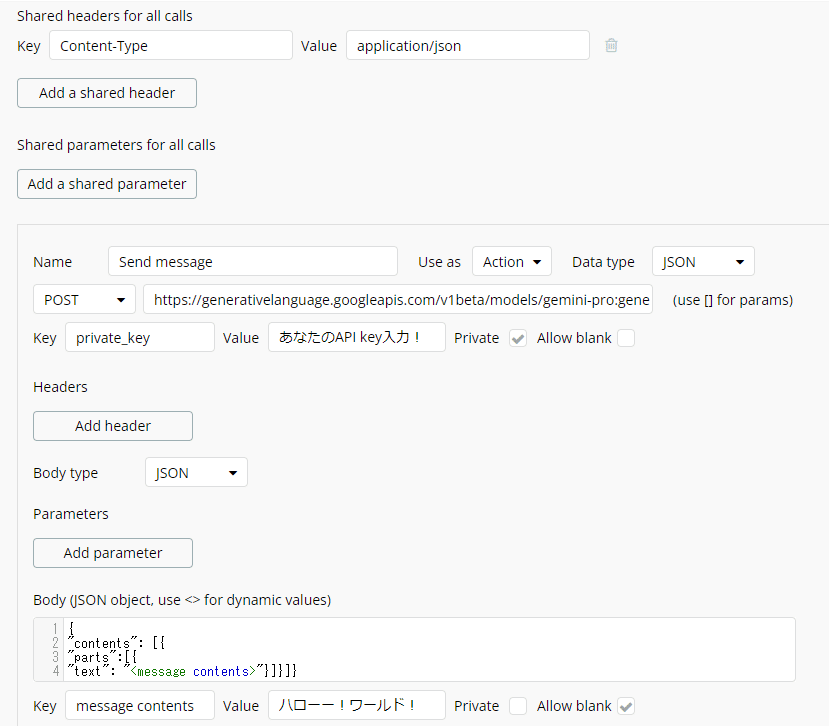This screenshot has width=829, height=726.
Task: Delete the Content-Type shared header via trash icon
Action: [x=611, y=45]
